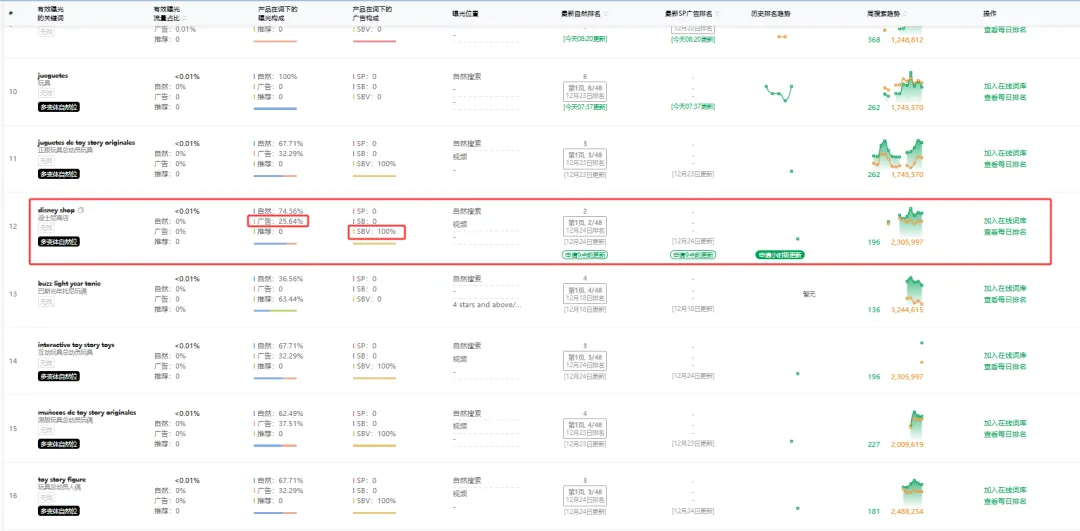This screenshot has width=1080, height=531.
Task: Select the keyword interactive toy story toys
Action: click(x=76, y=344)
